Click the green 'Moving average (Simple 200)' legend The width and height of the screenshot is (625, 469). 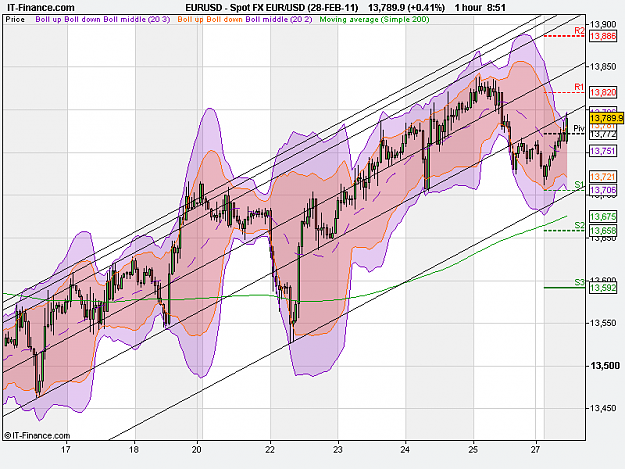pos(374,19)
